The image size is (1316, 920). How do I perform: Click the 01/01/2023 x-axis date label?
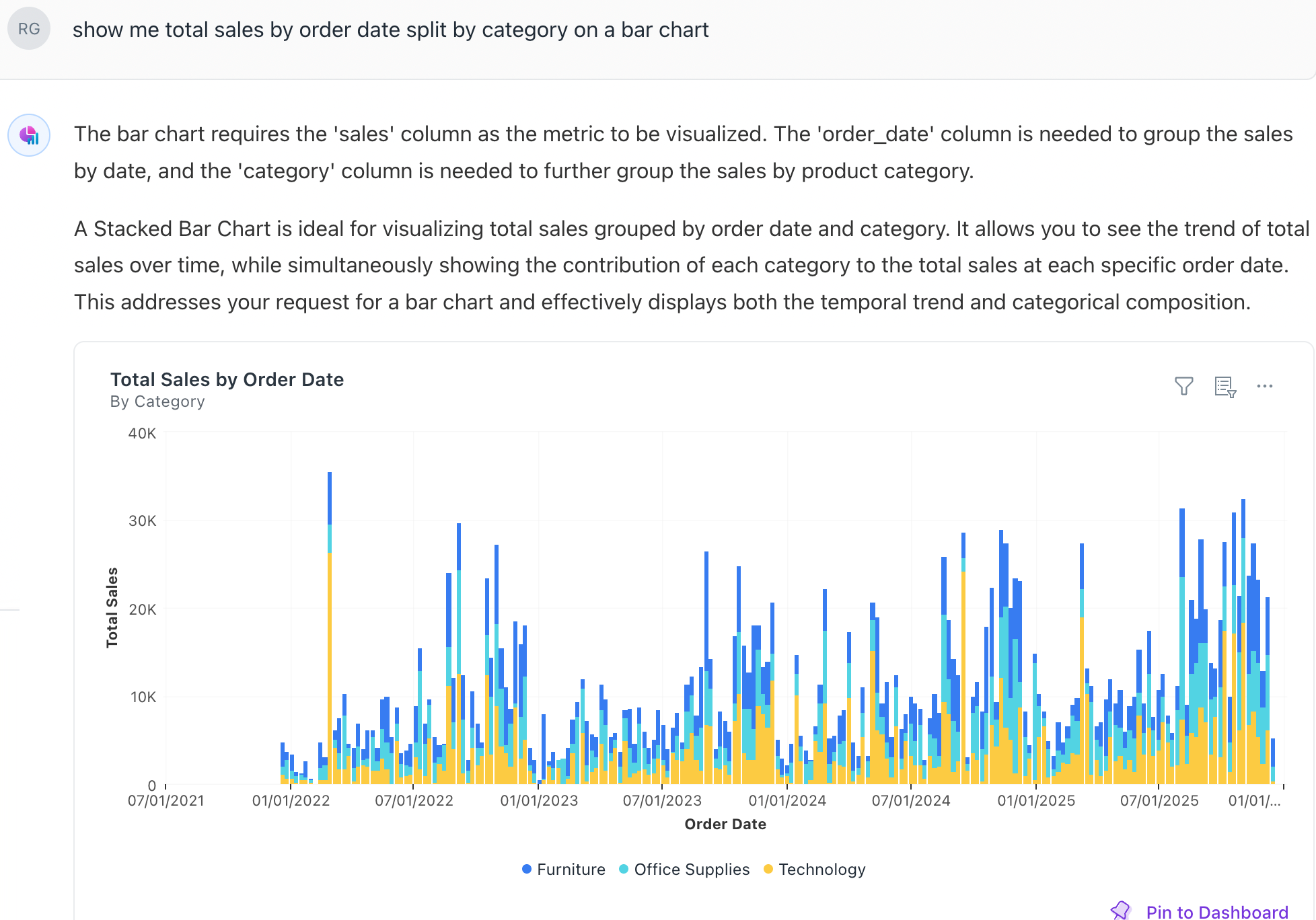point(539,801)
